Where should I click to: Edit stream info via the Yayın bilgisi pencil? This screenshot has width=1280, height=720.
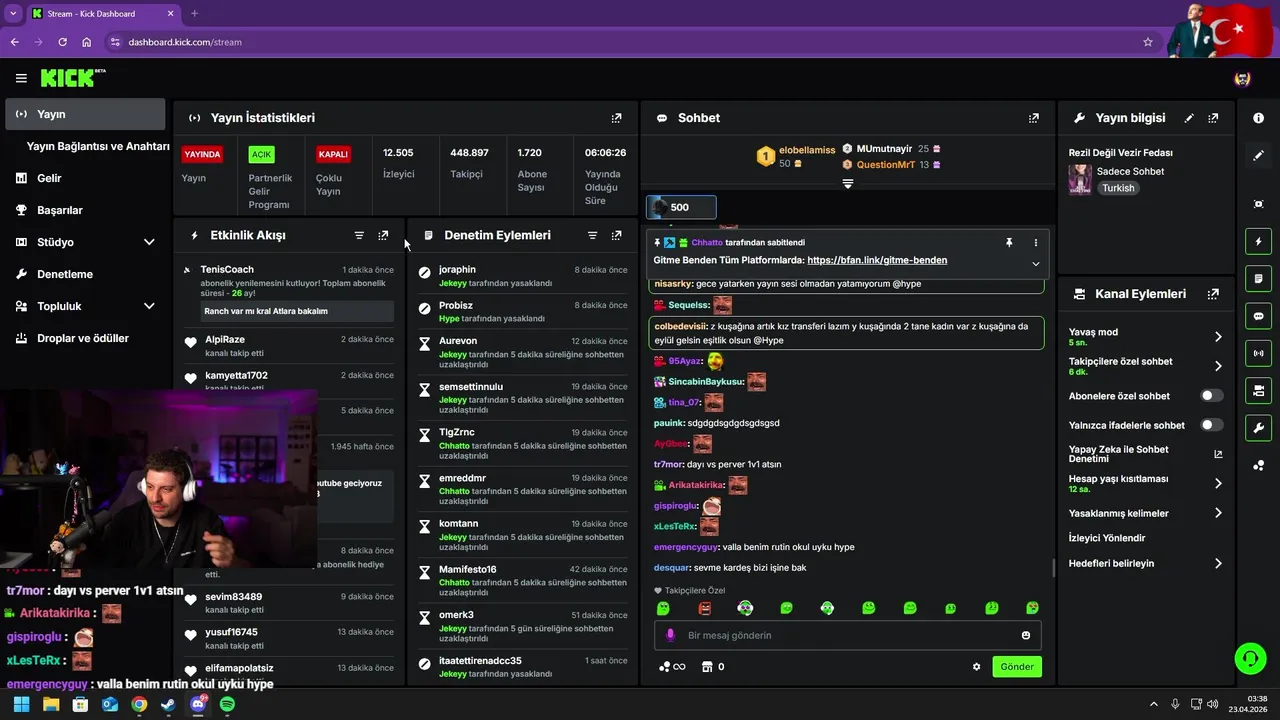coord(1189,118)
